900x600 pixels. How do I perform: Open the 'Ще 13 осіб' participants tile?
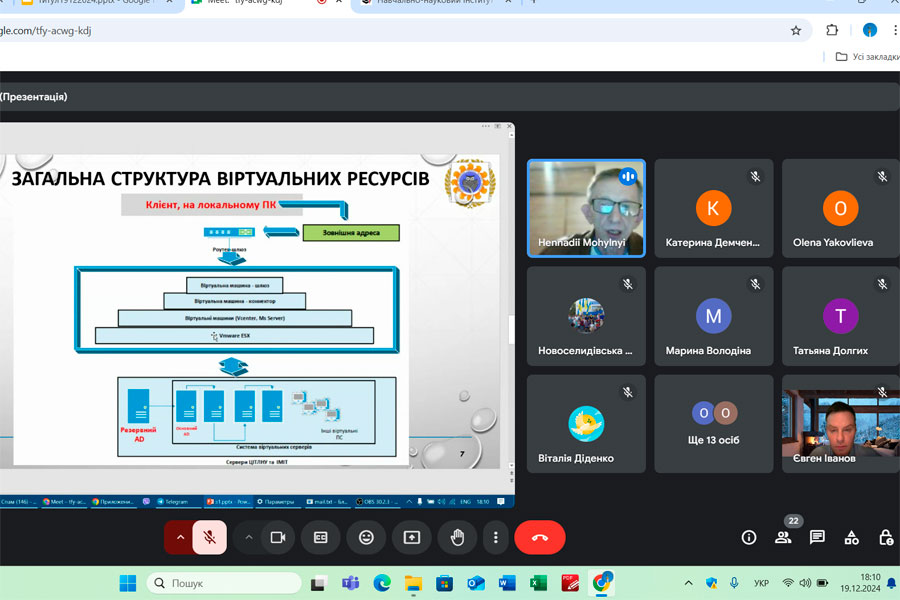coord(713,424)
